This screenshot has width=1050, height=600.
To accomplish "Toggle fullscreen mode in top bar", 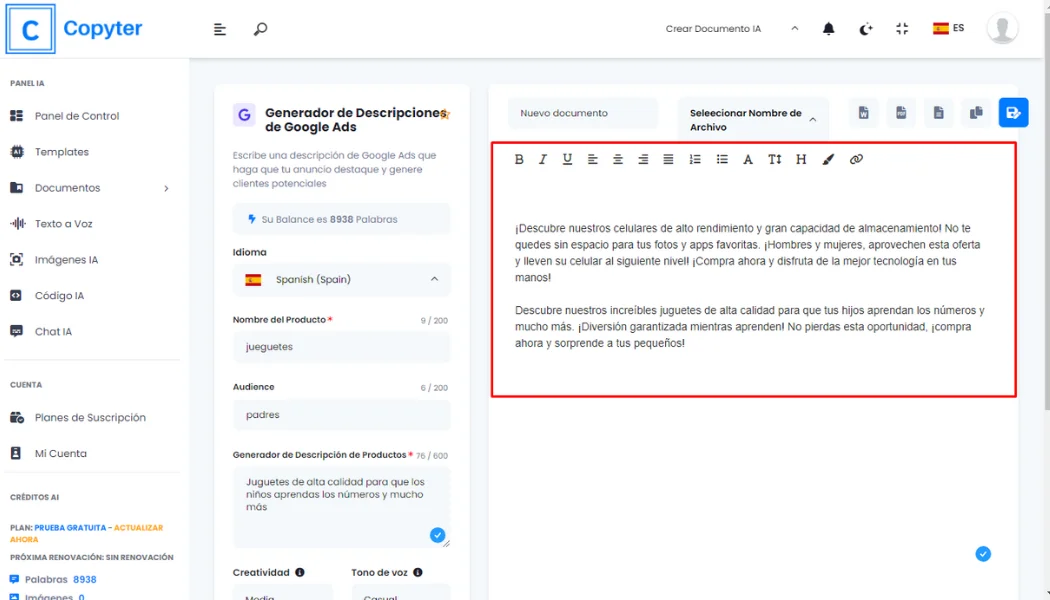I will pyautogui.click(x=902, y=29).
